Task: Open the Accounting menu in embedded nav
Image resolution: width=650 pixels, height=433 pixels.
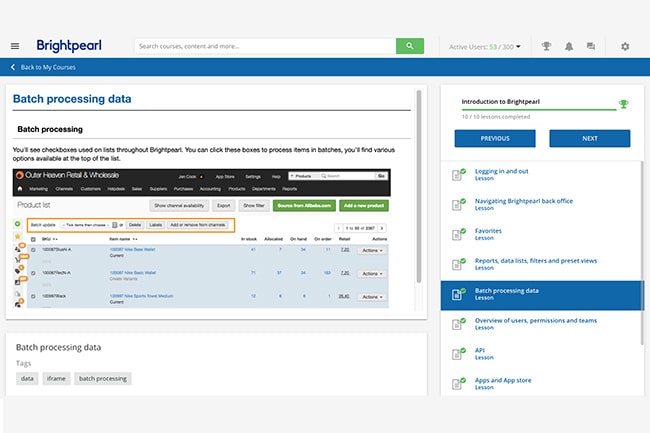Action: 210,189
